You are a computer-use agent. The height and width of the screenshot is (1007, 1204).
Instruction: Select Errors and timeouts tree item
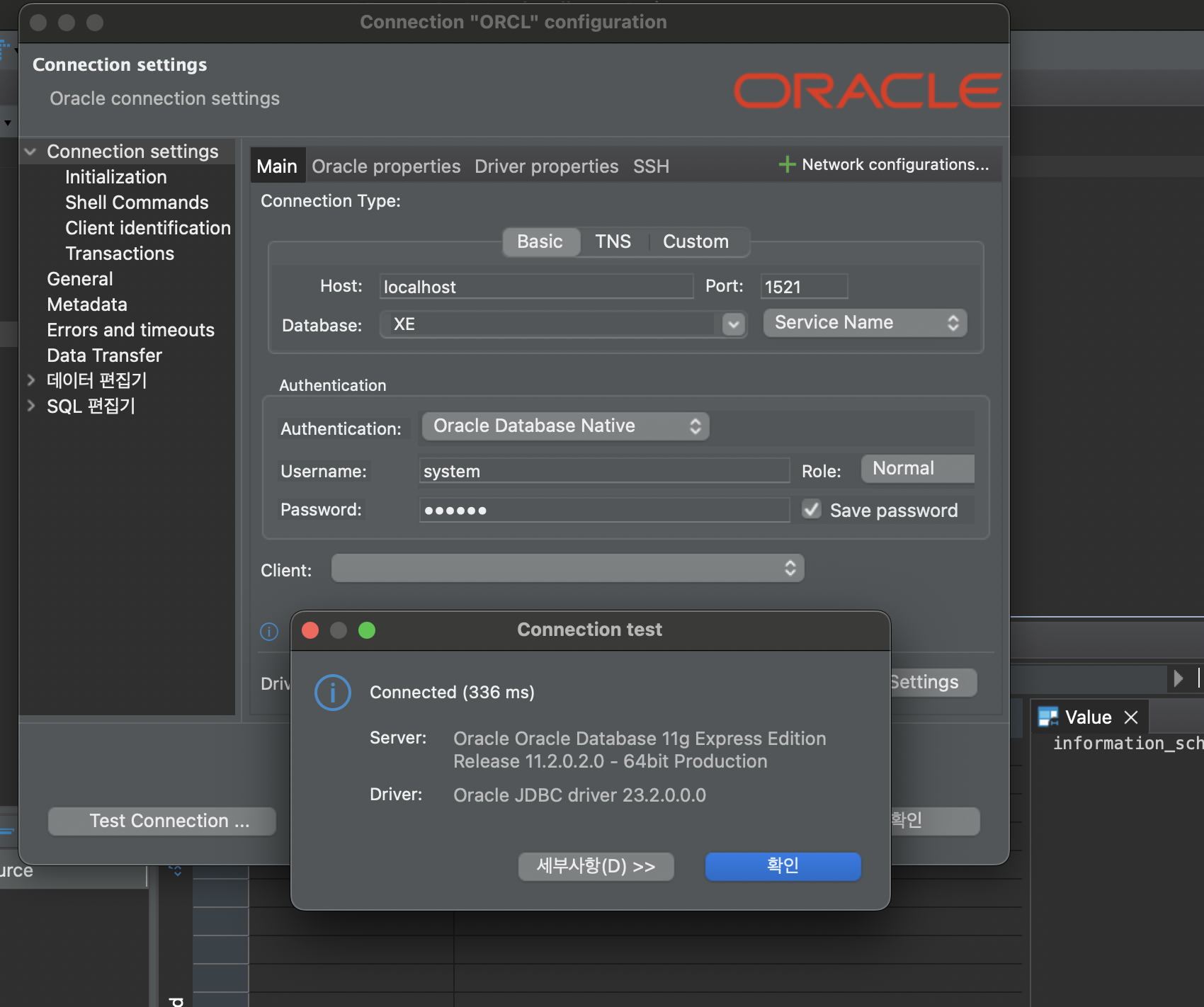130,330
